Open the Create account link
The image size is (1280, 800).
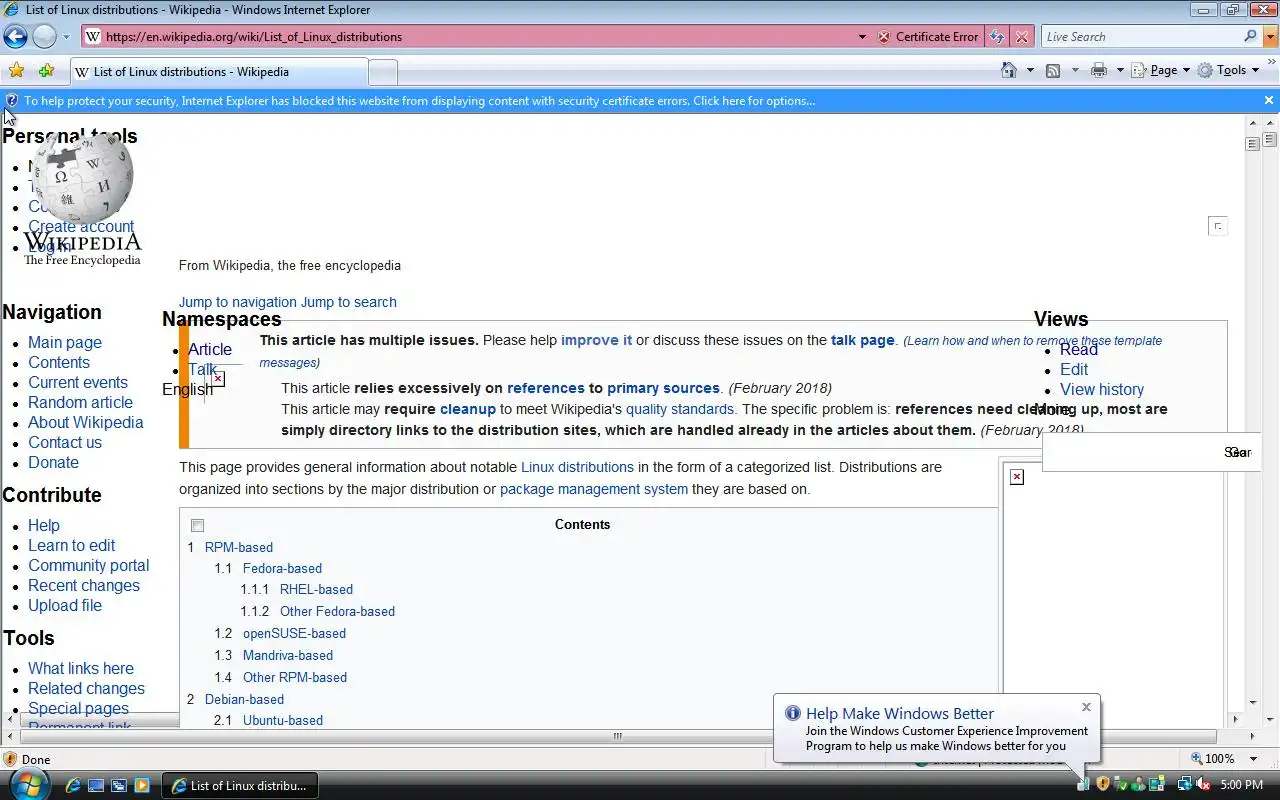[81, 227]
